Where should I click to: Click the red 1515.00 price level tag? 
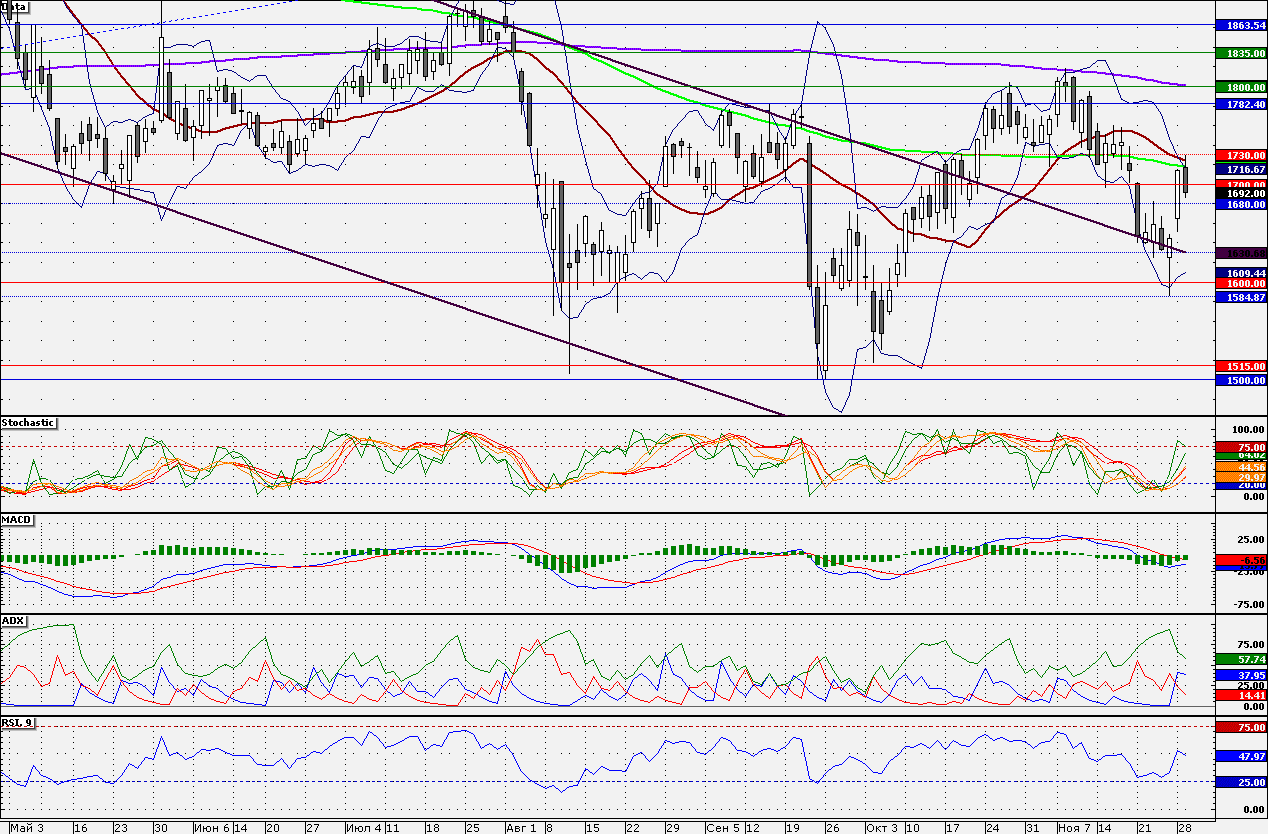1240,367
